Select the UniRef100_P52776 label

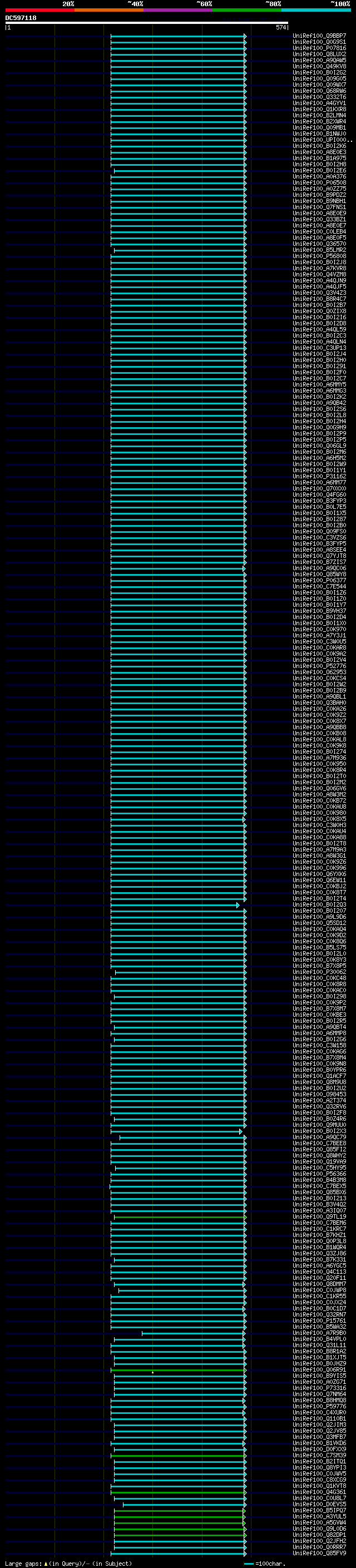tap(319, 666)
